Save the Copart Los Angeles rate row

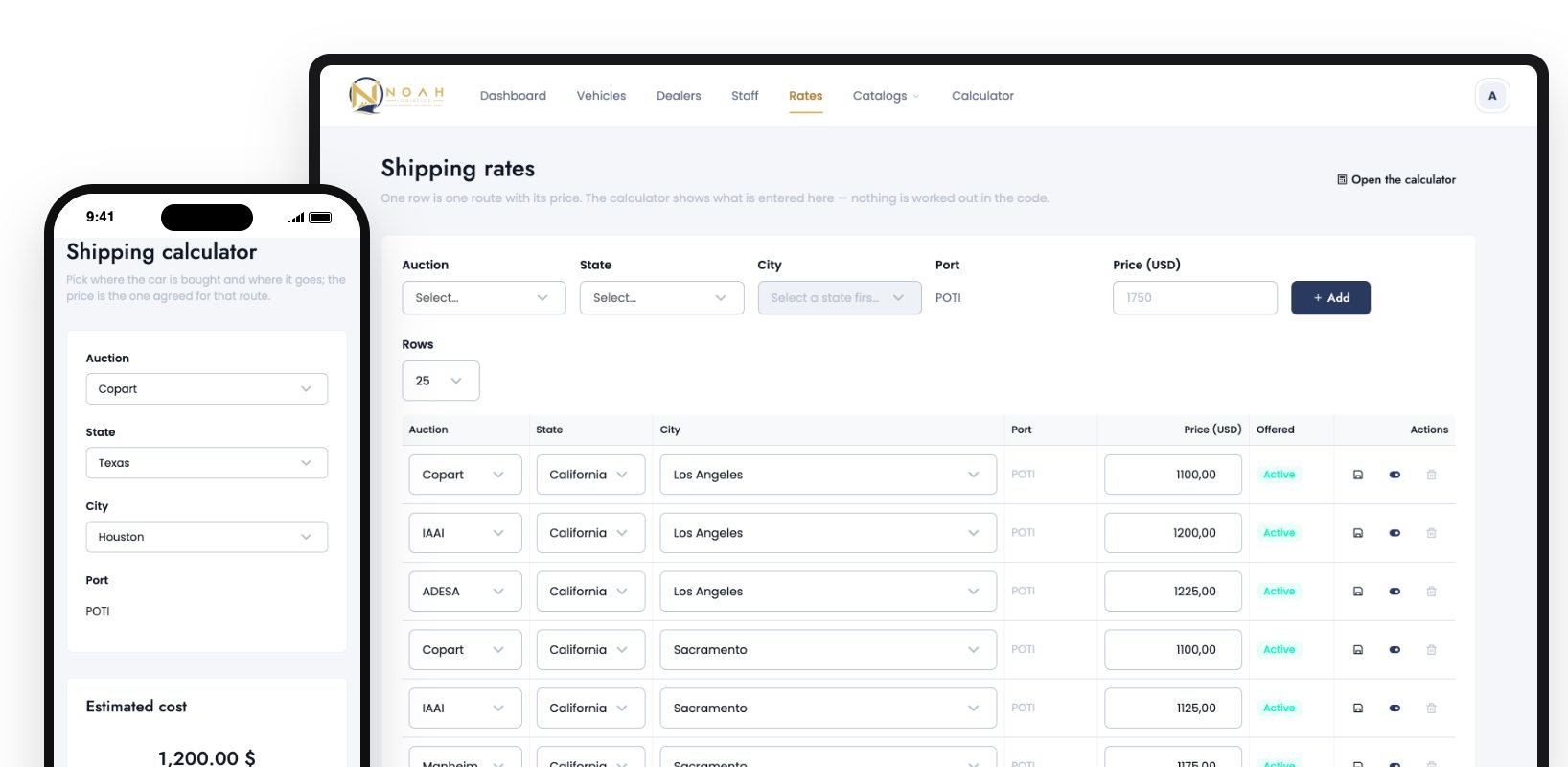tap(1358, 475)
